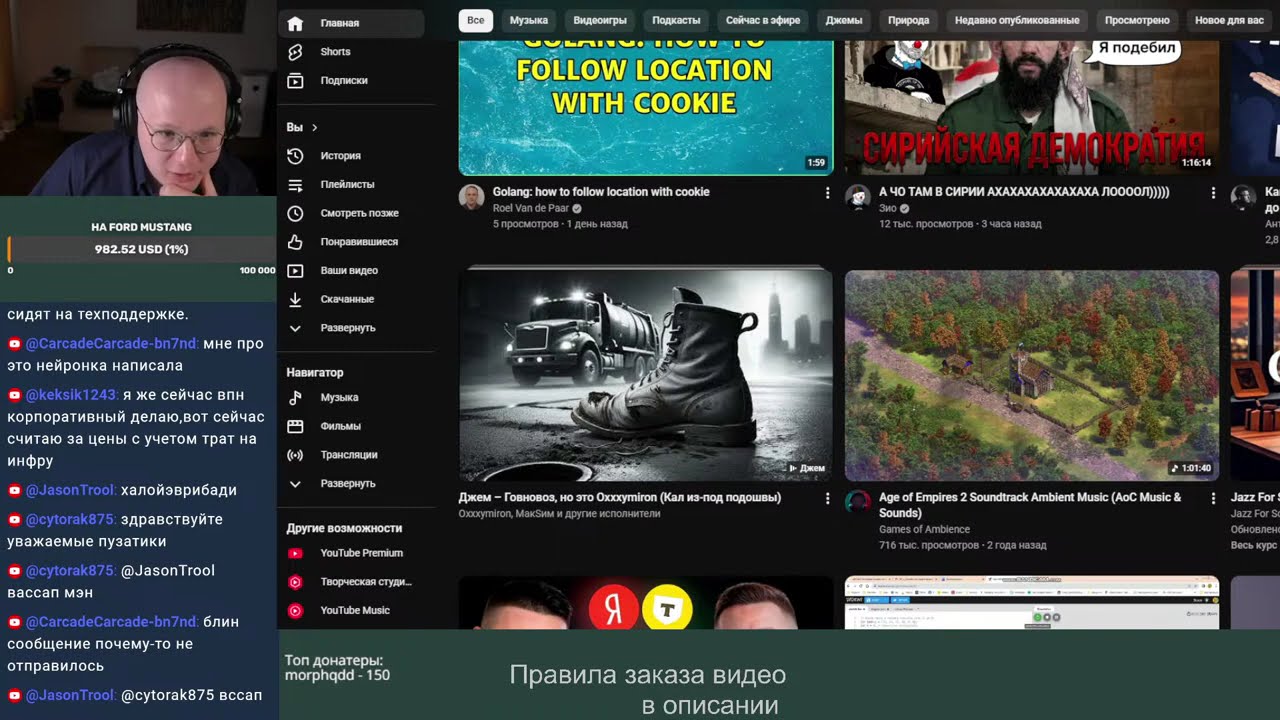Click Games of Ambience channel avatar

858,502
